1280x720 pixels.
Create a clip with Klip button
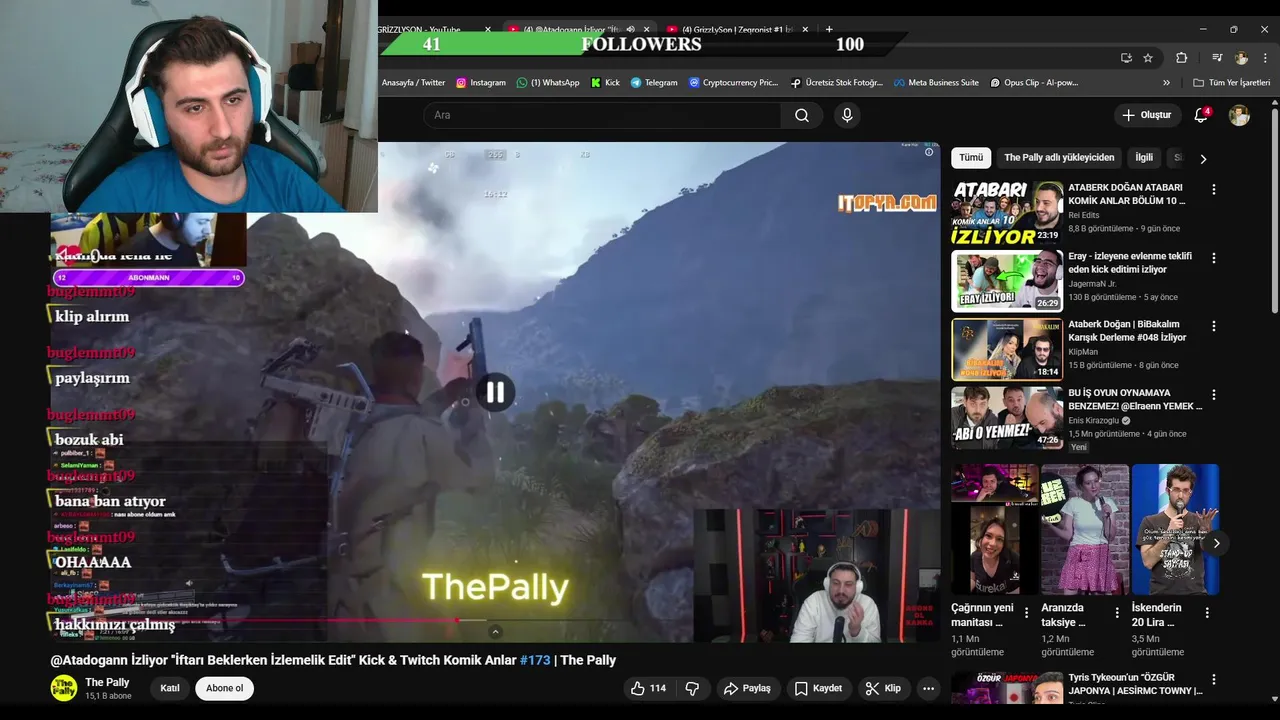click(883, 688)
